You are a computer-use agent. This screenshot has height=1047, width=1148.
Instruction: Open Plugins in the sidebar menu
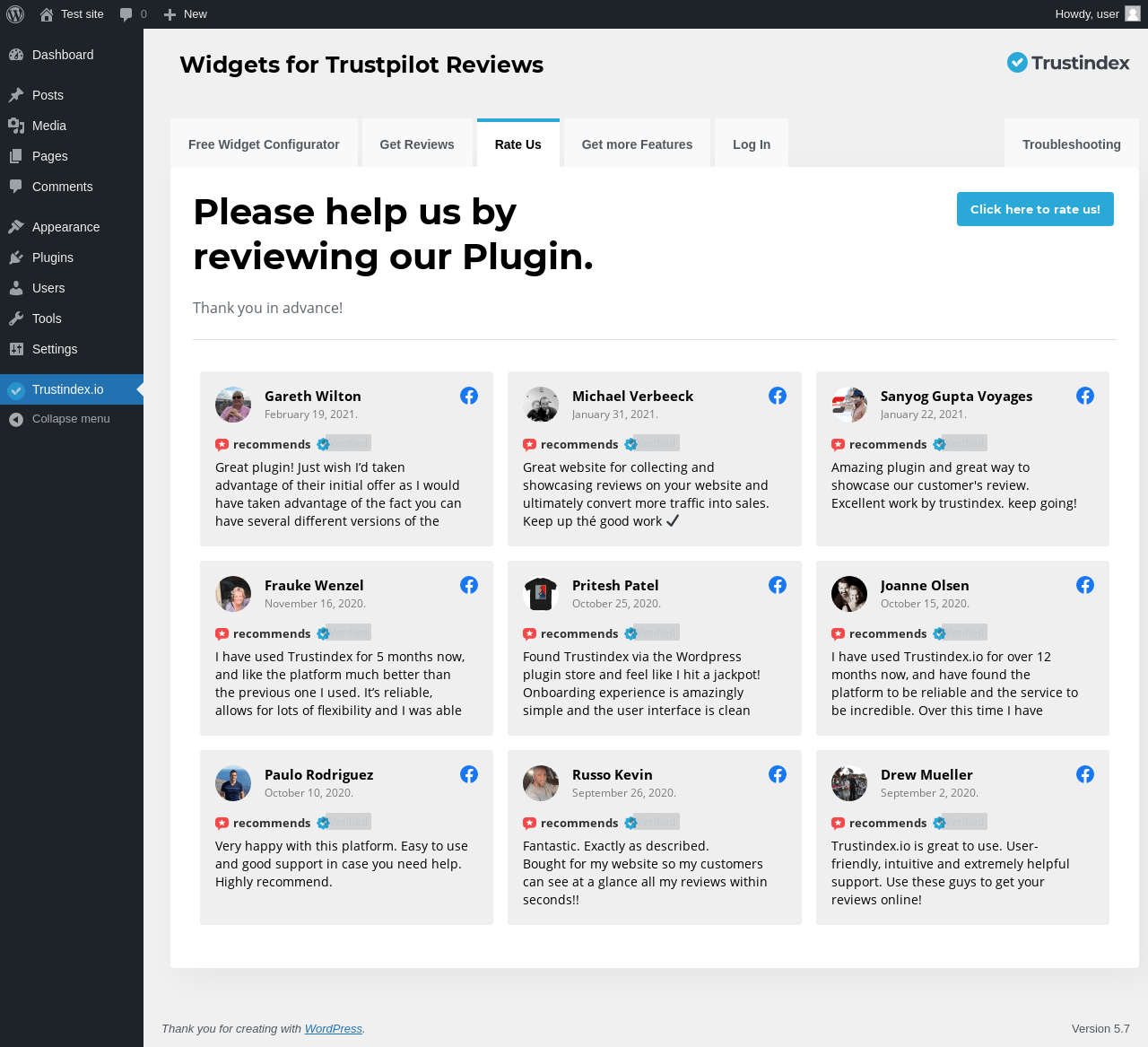point(52,257)
